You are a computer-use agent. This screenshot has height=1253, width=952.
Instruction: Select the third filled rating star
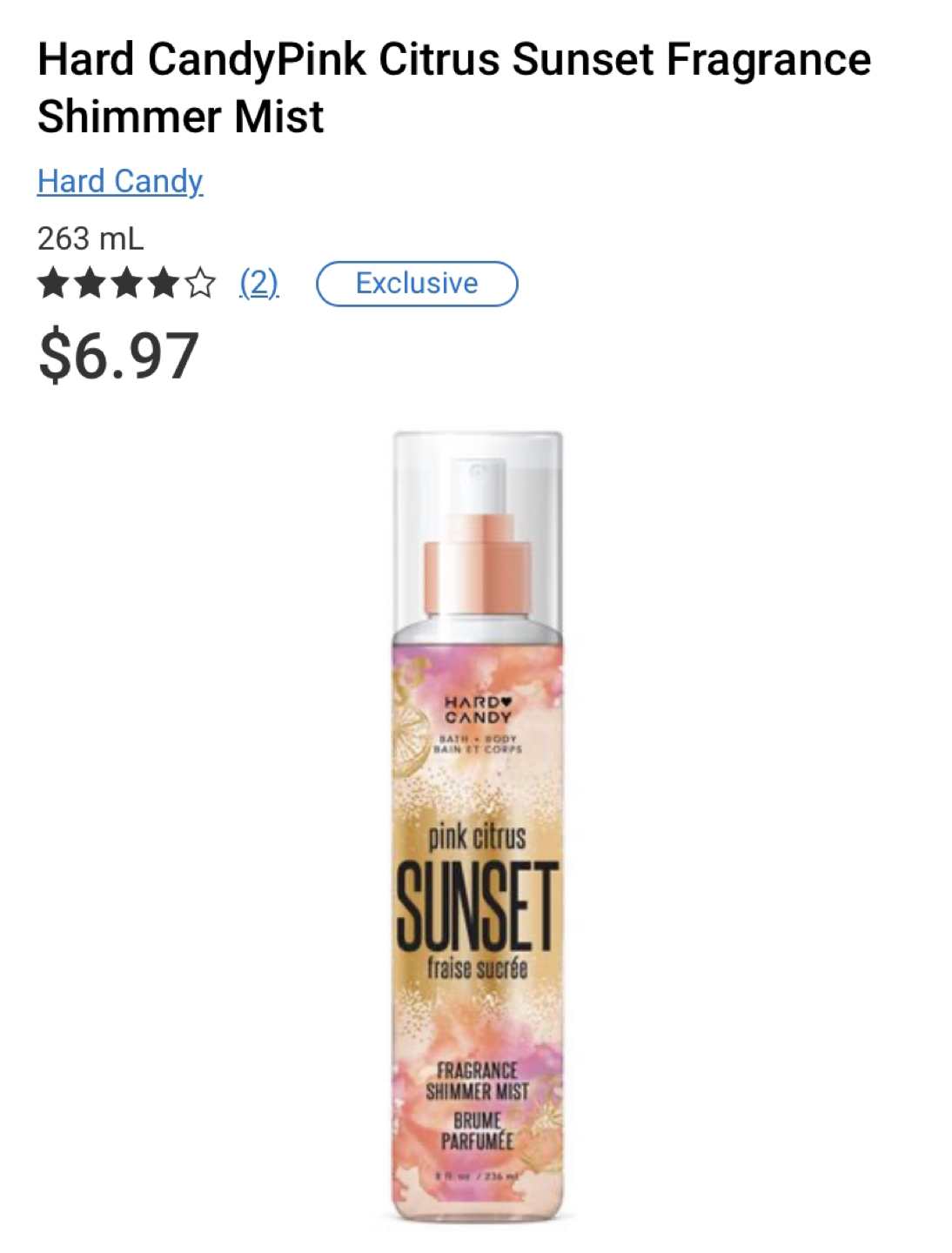point(127,284)
